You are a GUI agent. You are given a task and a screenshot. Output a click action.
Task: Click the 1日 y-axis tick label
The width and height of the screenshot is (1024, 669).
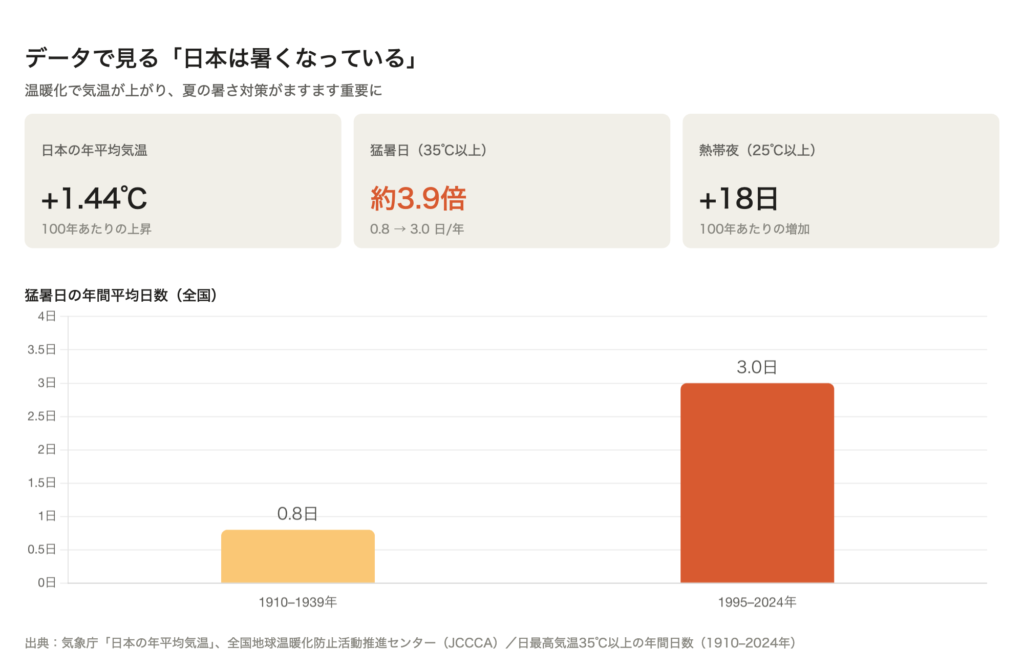point(47,516)
